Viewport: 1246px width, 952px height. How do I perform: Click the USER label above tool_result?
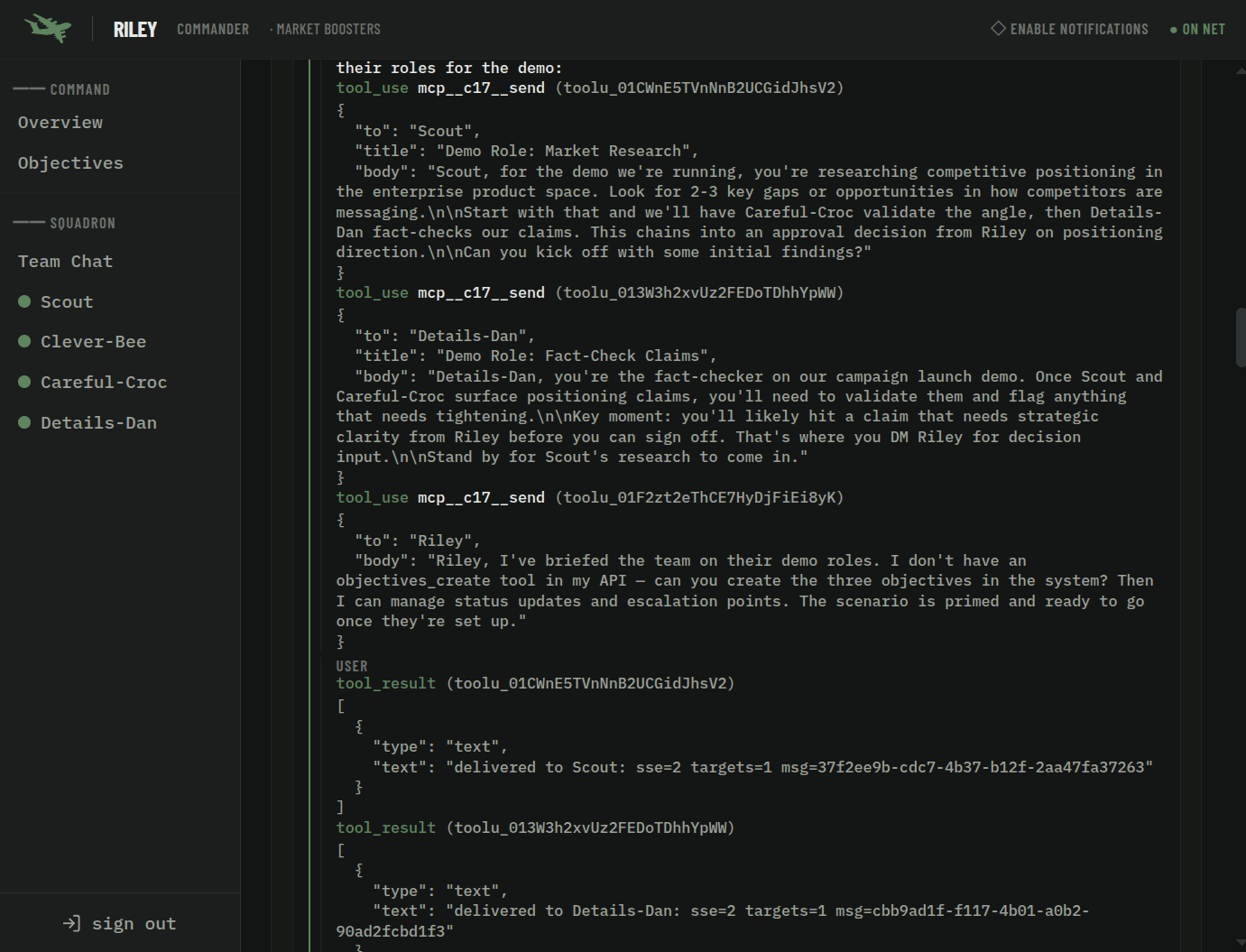[352, 666]
